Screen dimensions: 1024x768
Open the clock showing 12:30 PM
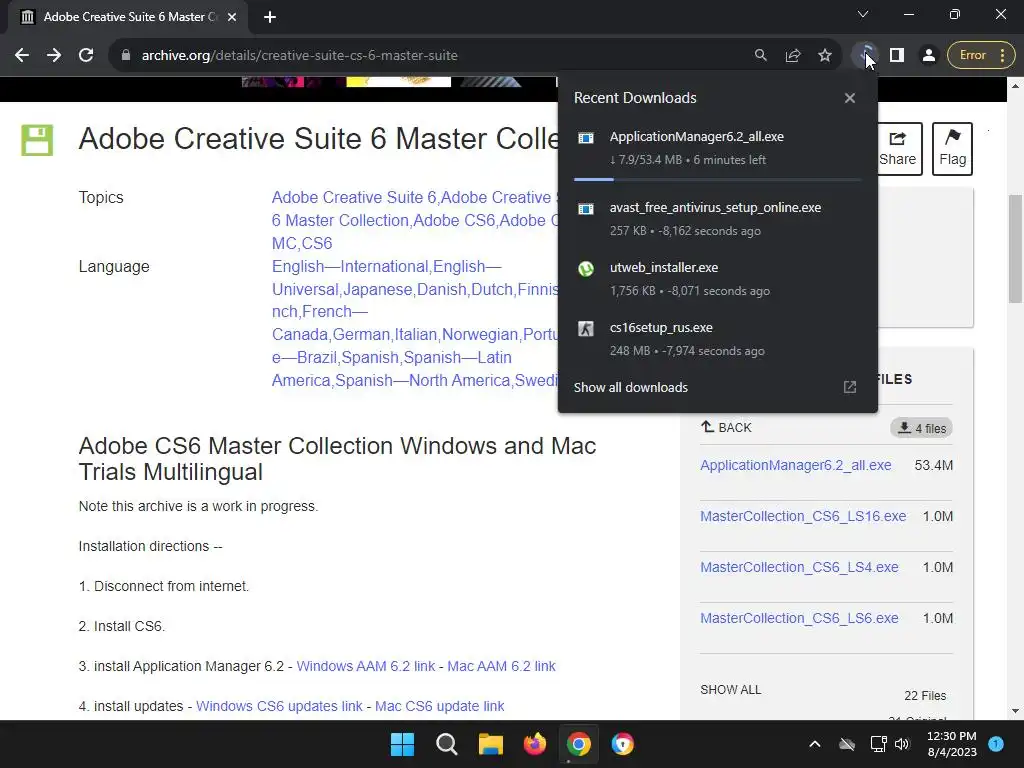tap(952, 744)
